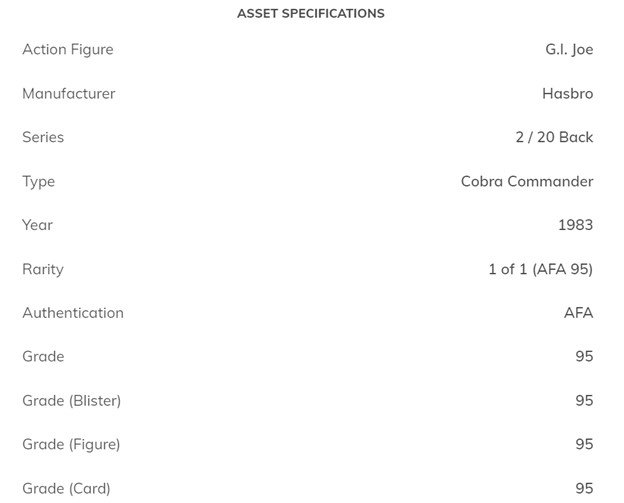Click the Grade (Figure) label
Image resolution: width=624 pixels, height=503 pixels.
coord(71,444)
